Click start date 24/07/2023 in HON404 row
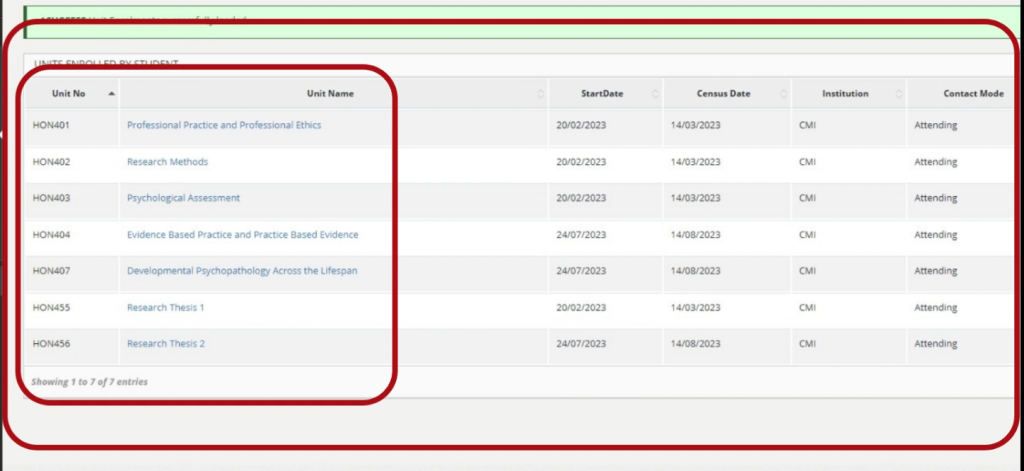This screenshot has width=1024, height=471. (x=581, y=235)
